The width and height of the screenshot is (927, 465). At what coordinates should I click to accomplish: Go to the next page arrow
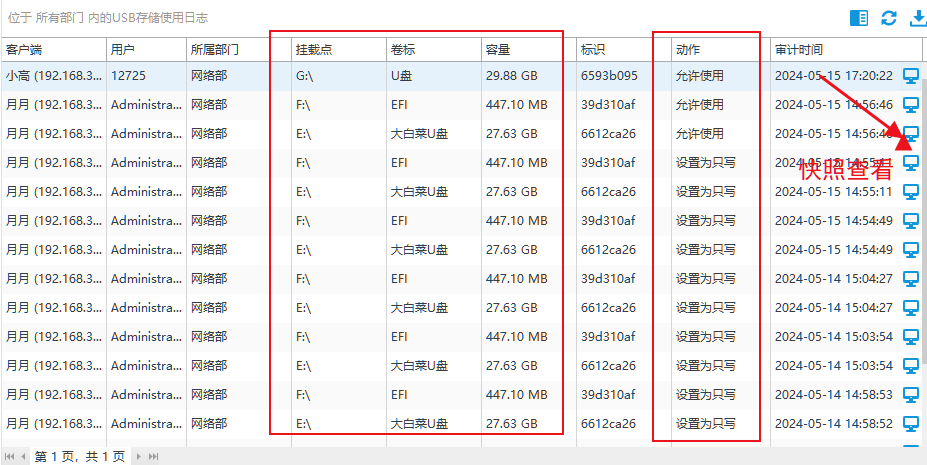point(139,456)
